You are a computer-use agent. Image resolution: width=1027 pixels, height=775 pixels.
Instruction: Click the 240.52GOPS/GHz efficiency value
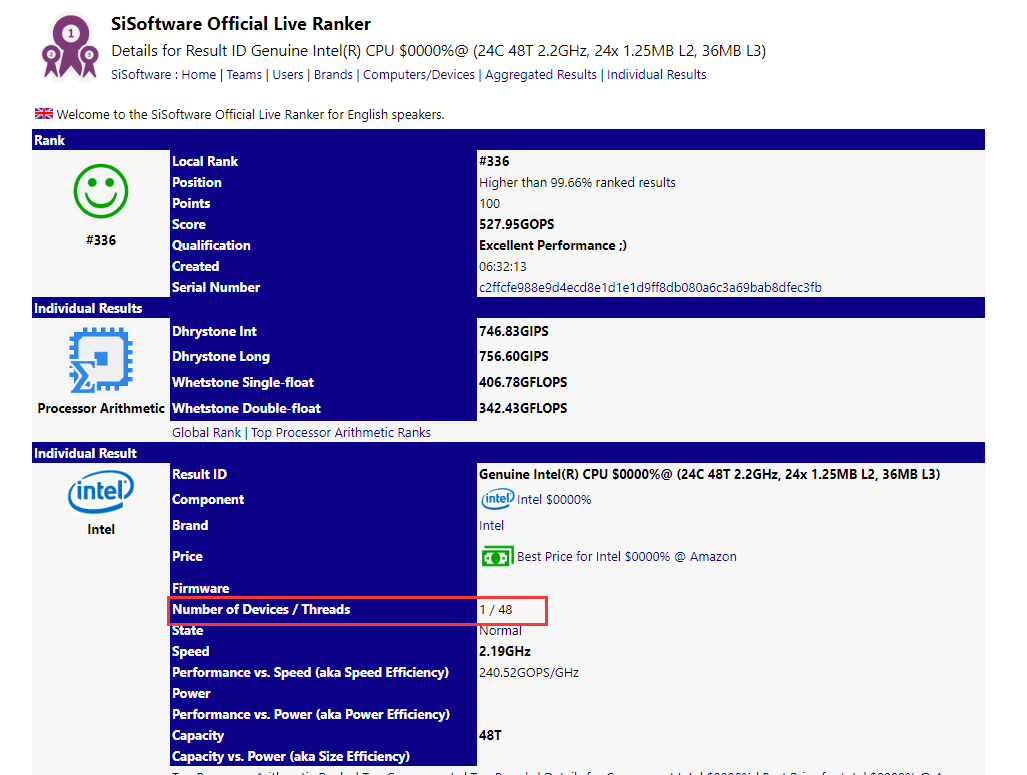(529, 673)
